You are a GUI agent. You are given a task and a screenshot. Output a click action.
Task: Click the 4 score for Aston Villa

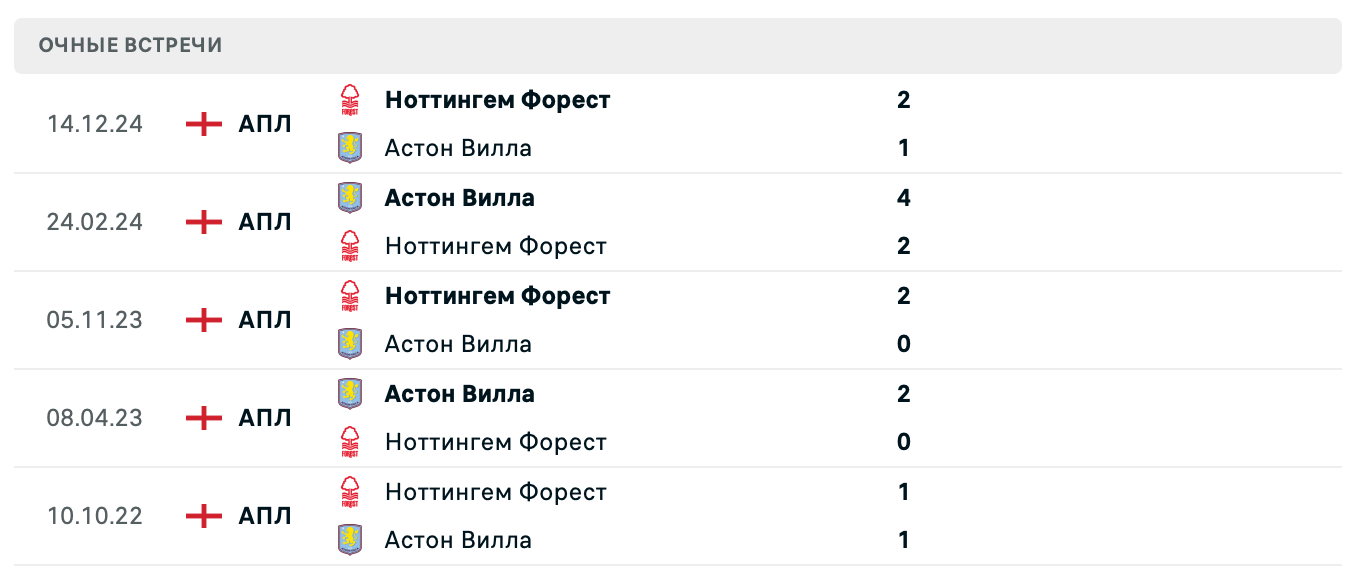point(904,198)
